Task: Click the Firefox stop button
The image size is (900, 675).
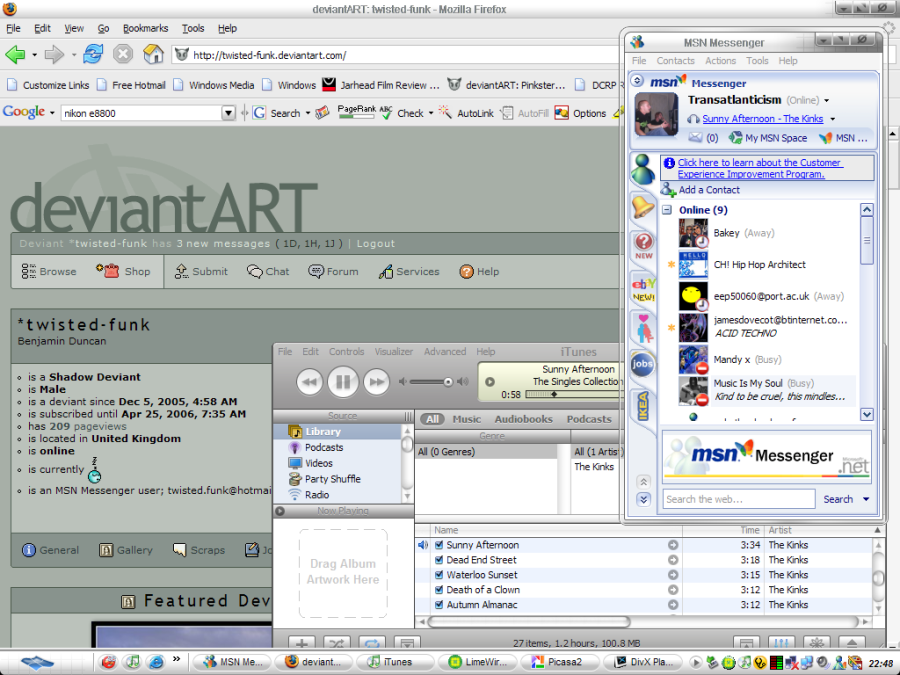Action: [123, 55]
